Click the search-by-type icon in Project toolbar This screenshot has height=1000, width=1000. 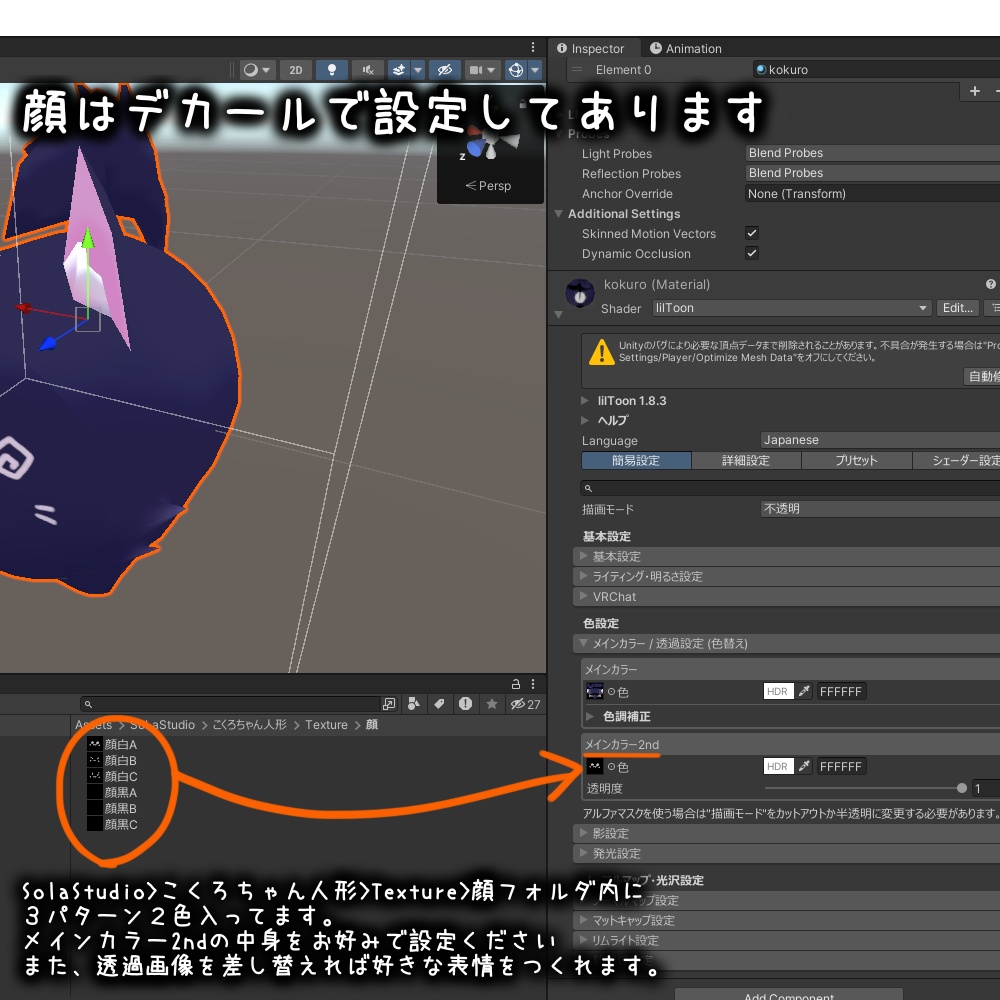tap(414, 703)
